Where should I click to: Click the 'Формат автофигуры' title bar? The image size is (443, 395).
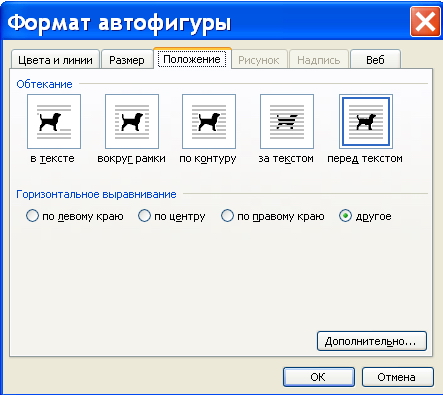click(x=207, y=22)
